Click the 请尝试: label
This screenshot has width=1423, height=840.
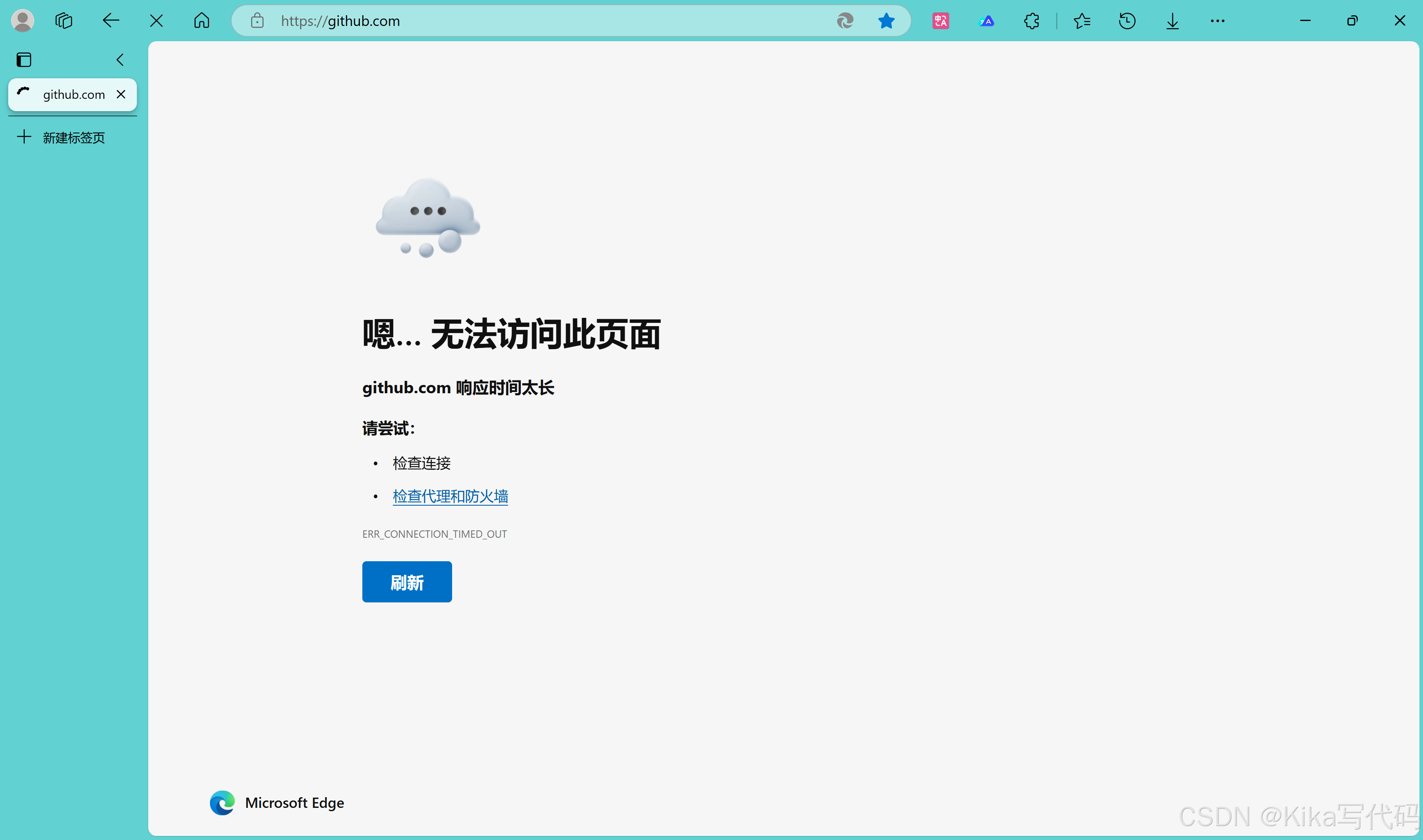pyautogui.click(x=389, y=429)
